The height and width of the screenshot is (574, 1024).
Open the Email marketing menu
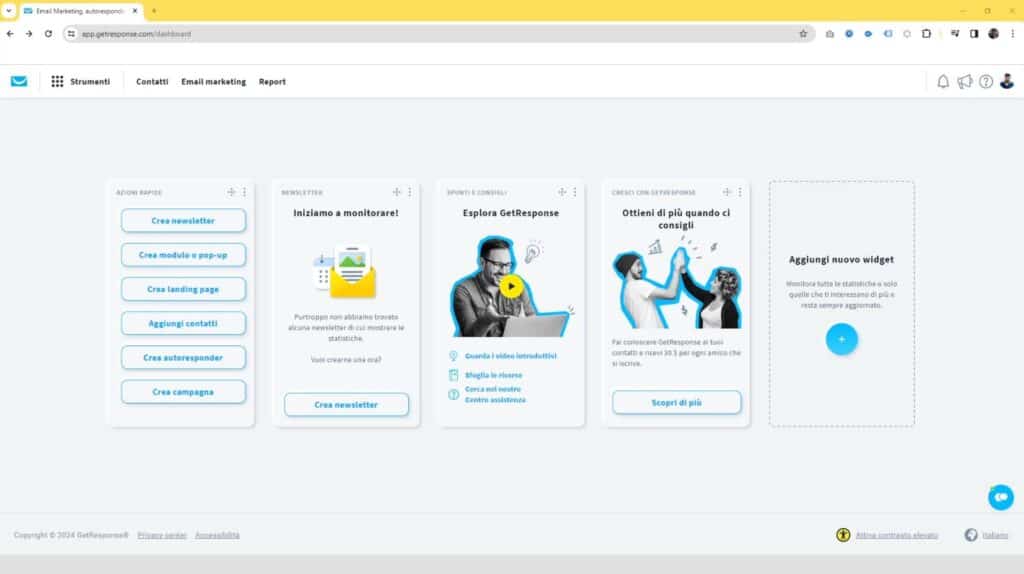(x=213, y=82)
